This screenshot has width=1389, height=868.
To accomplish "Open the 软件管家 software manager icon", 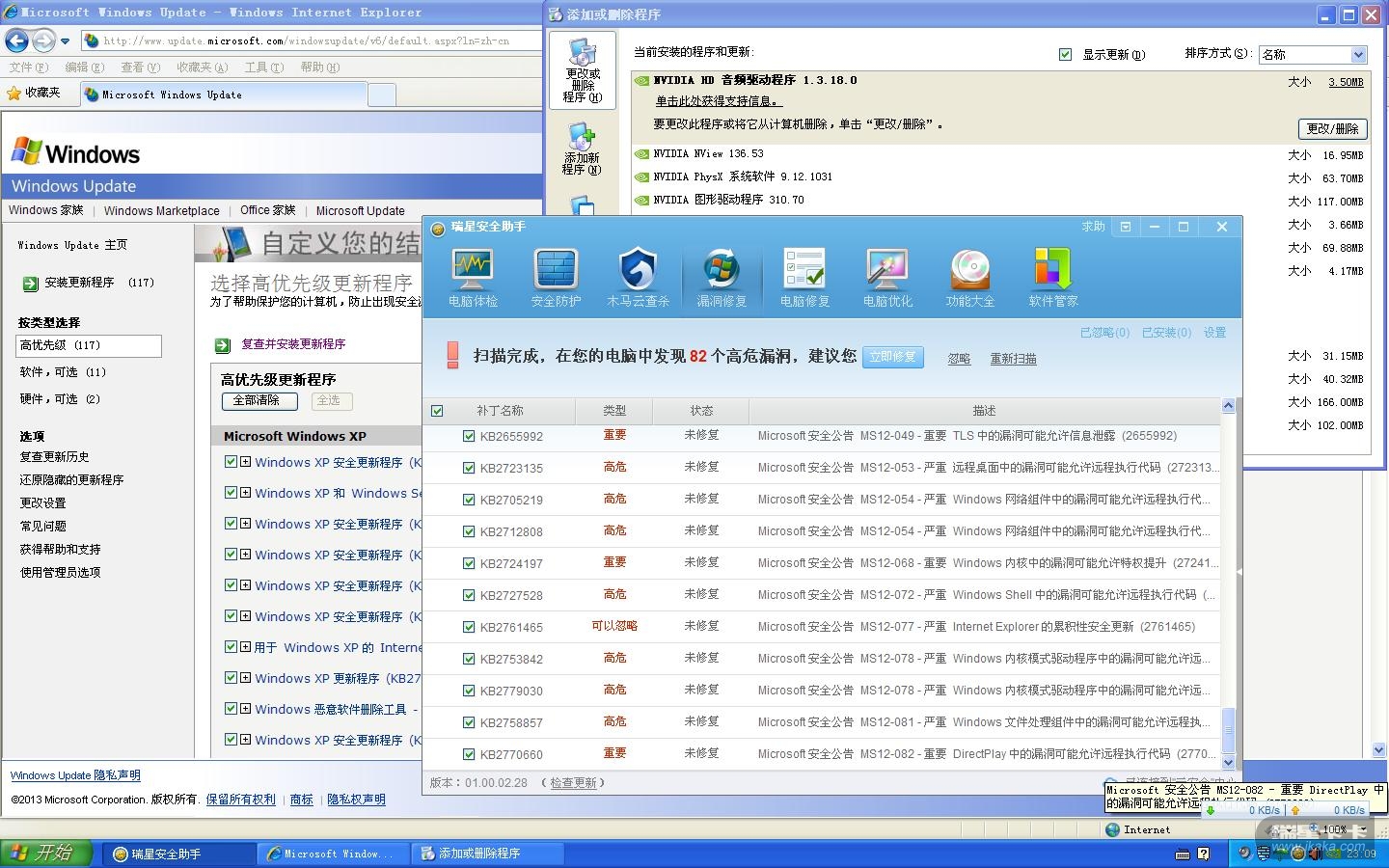I will pos(1053,278).
